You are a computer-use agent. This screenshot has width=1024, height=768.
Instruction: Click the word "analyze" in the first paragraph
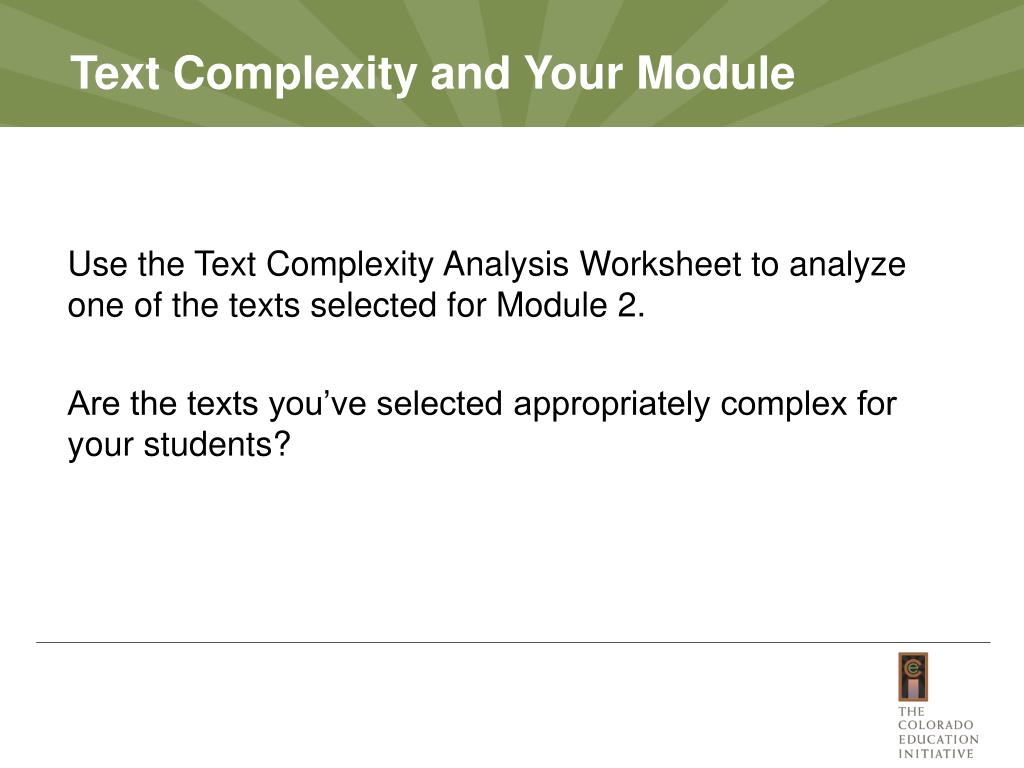(847, 266)
